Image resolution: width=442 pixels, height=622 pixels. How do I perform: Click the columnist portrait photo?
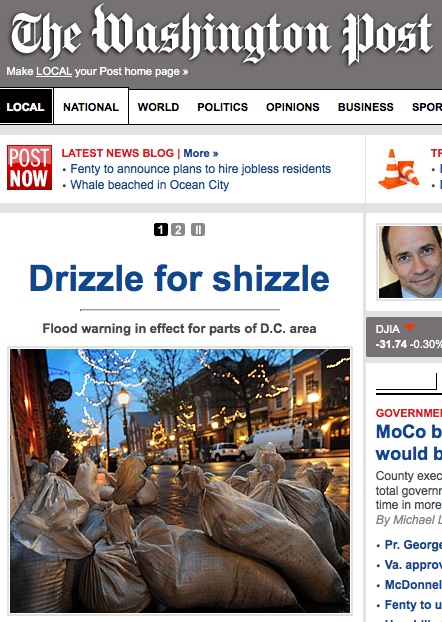410,262
